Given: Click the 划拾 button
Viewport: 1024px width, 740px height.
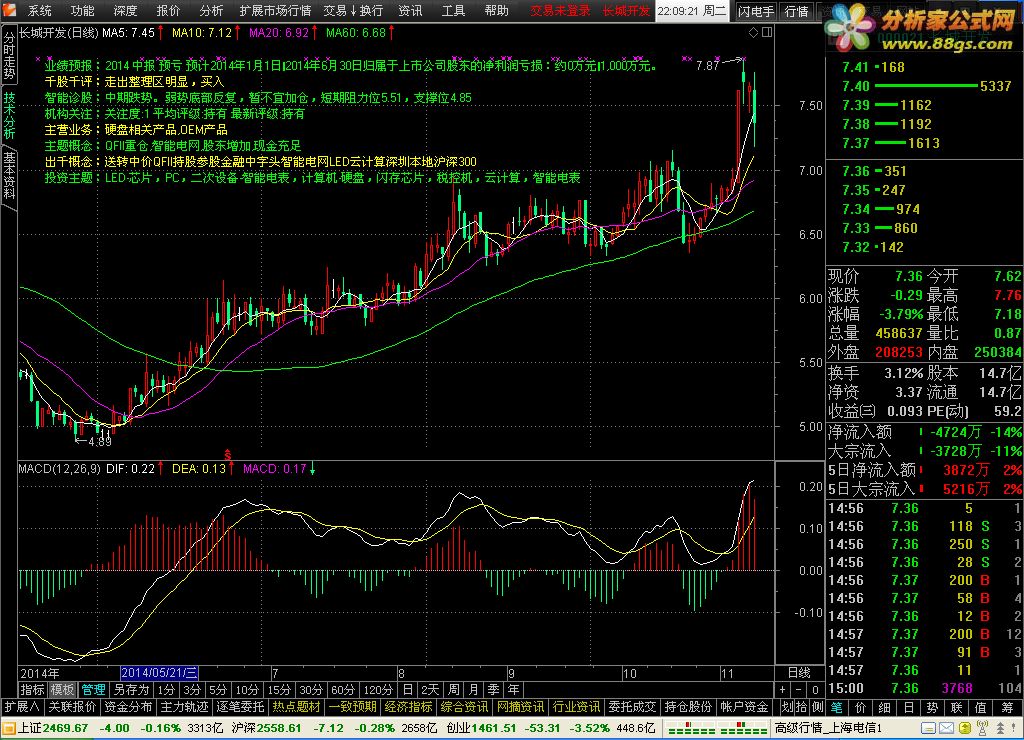Looking at the screenshot, I should click(794, 707).
